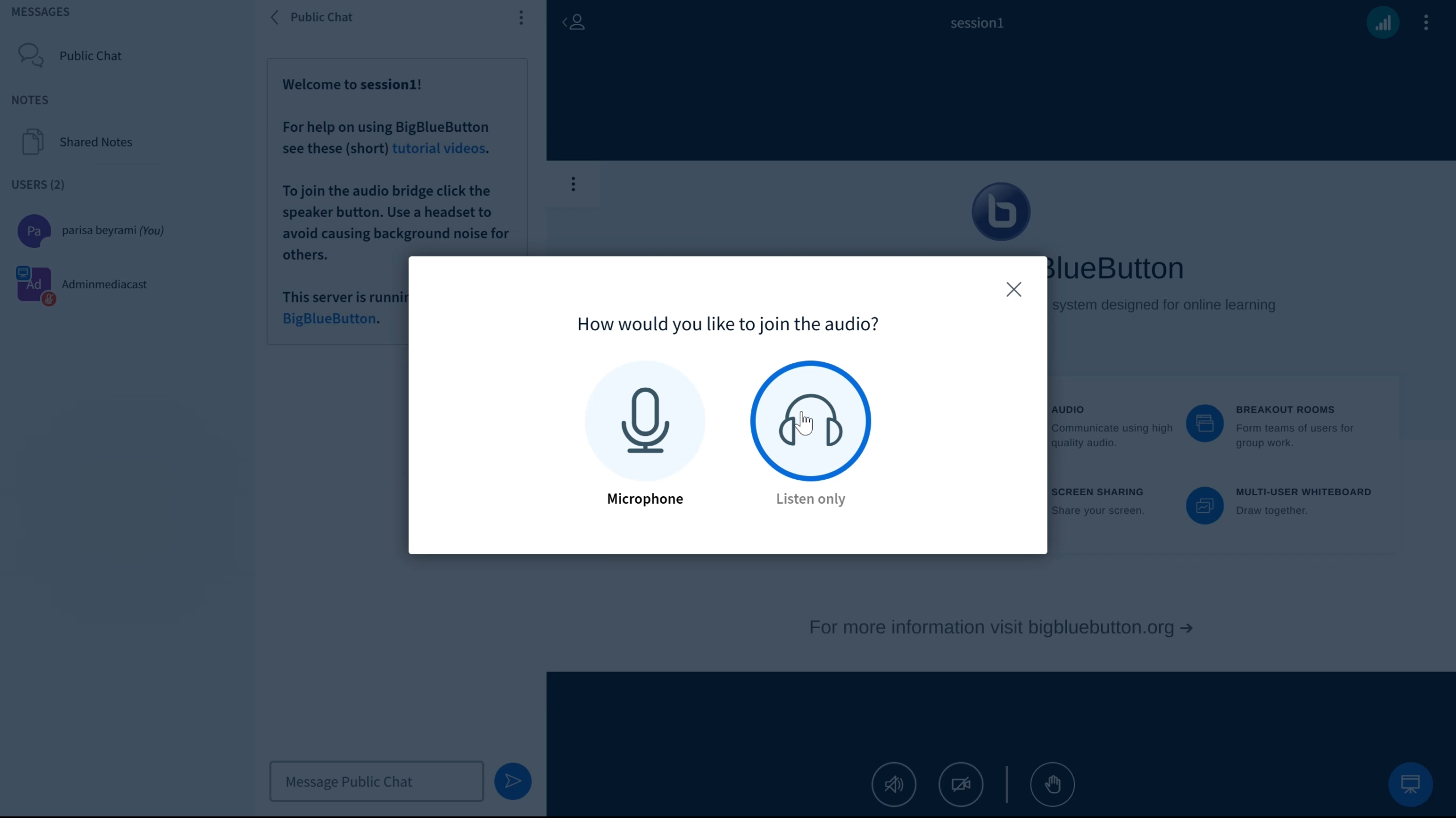Toggle the user list panel icon

pyautogui.click(x=574, y=22)
